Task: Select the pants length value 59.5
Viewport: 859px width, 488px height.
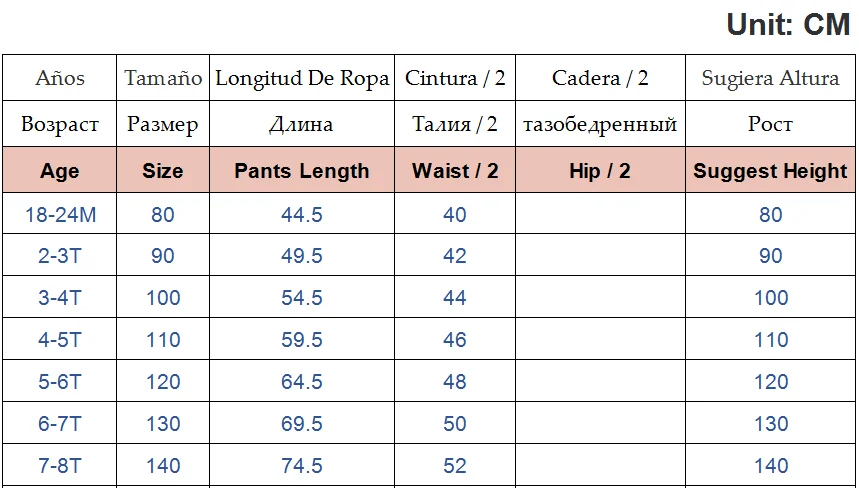Action: [302, 340]
